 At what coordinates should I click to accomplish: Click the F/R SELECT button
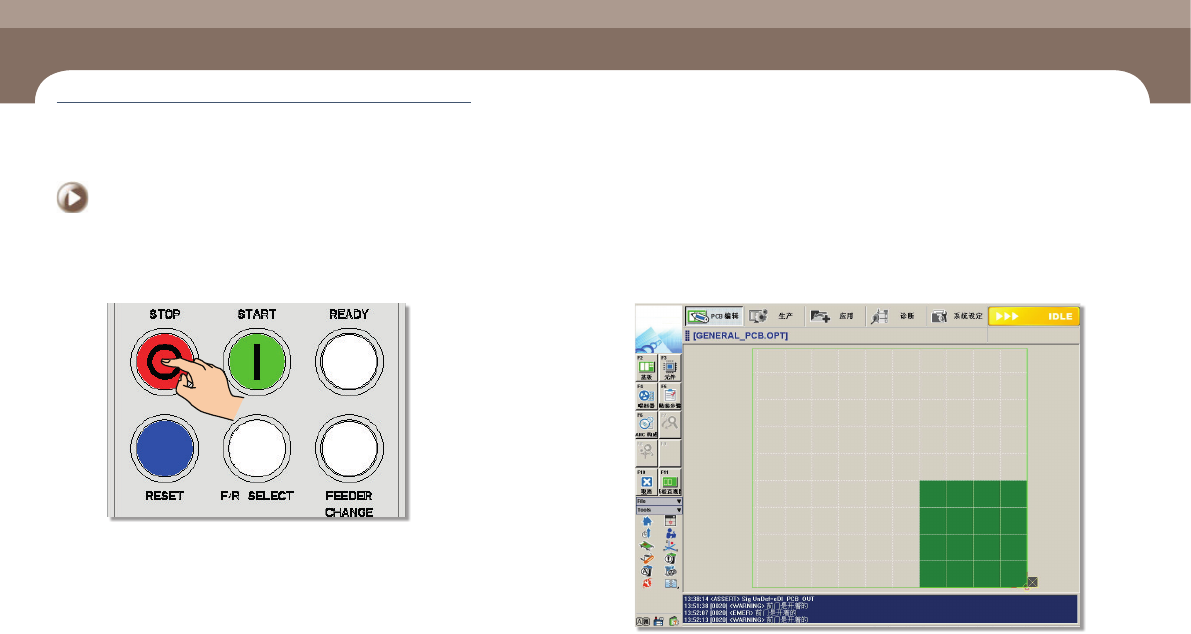coord(257,448)
